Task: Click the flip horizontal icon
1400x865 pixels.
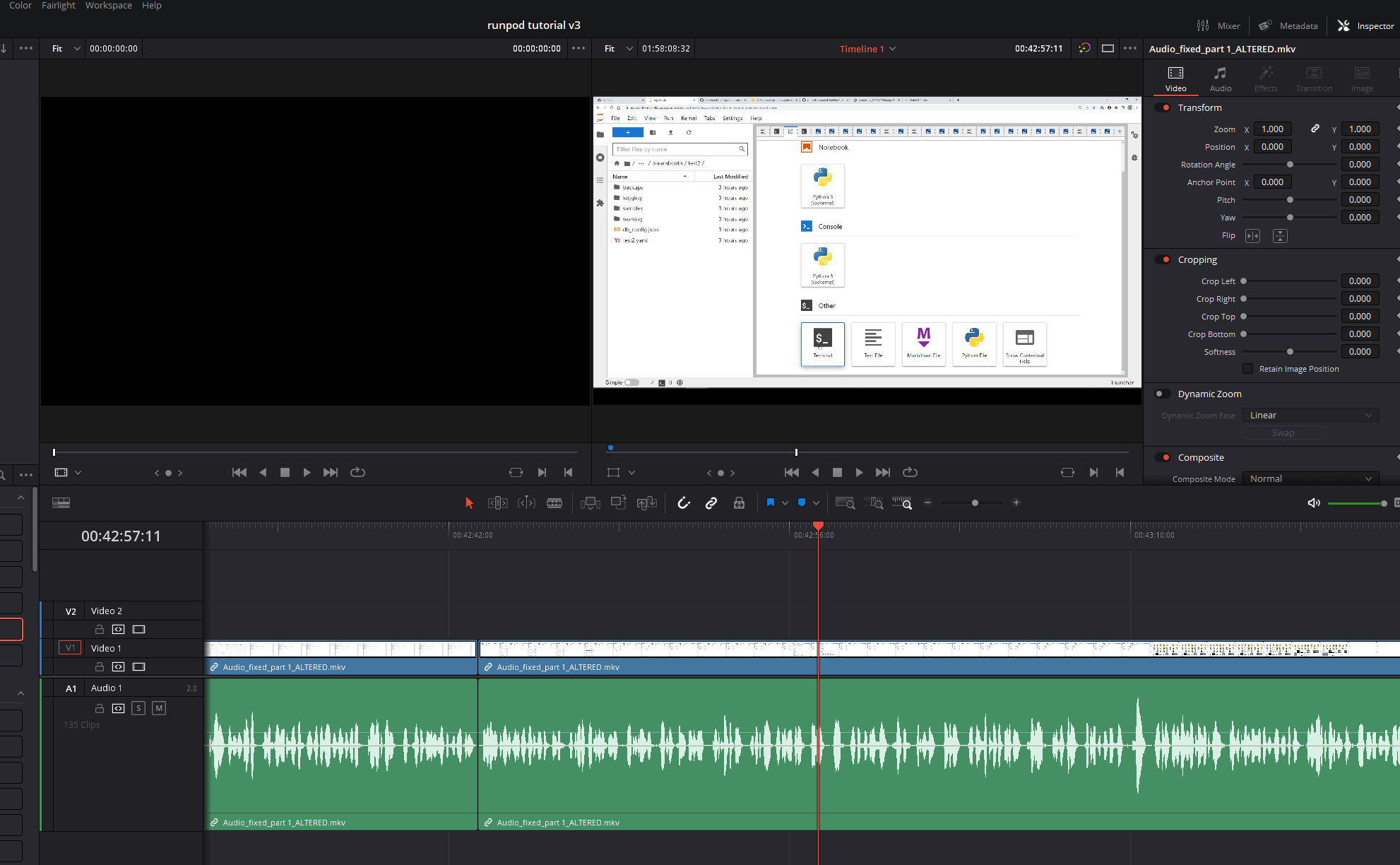Action: [1252, 236]
